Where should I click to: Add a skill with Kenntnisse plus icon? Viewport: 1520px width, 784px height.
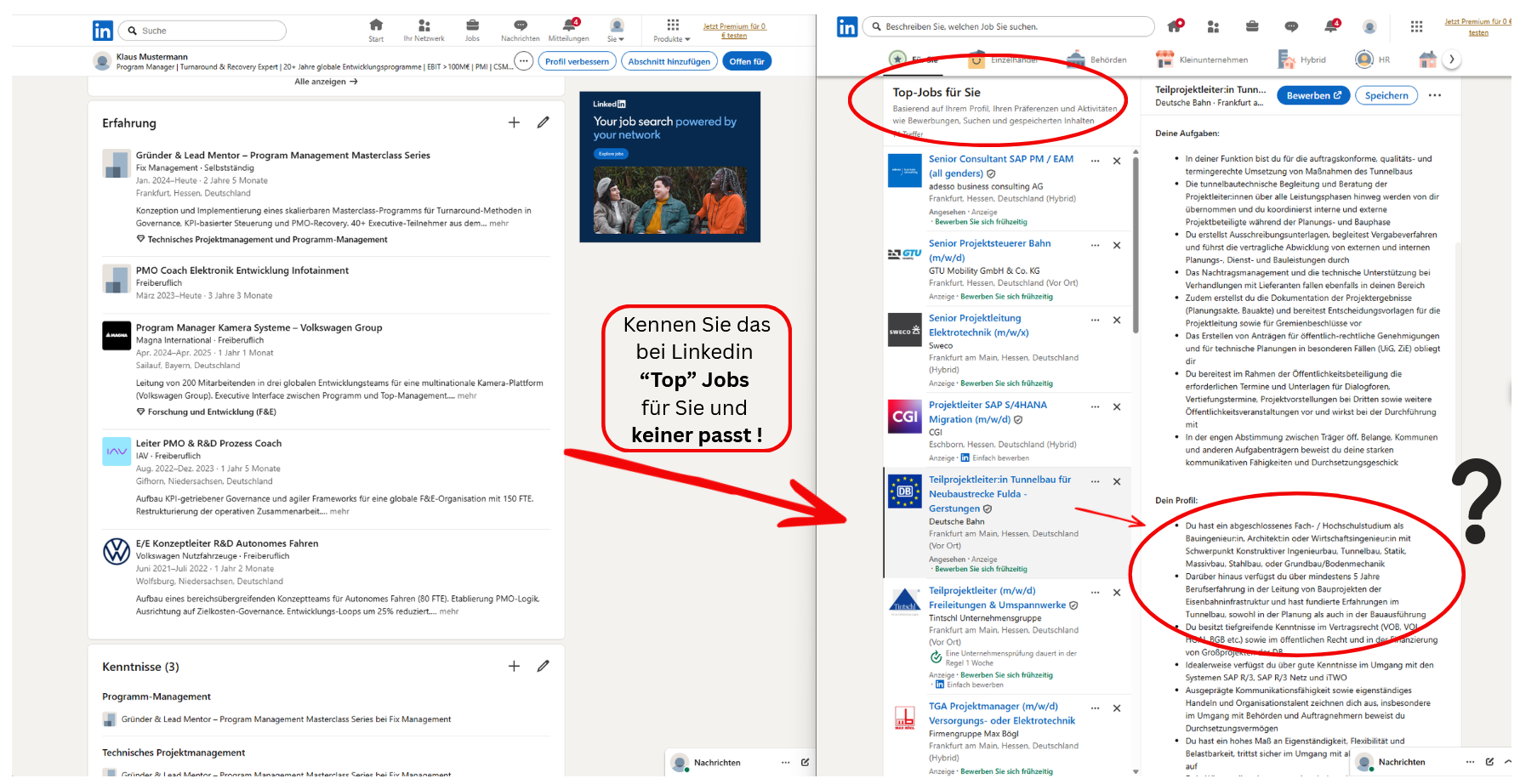click(x=514, y=666)
